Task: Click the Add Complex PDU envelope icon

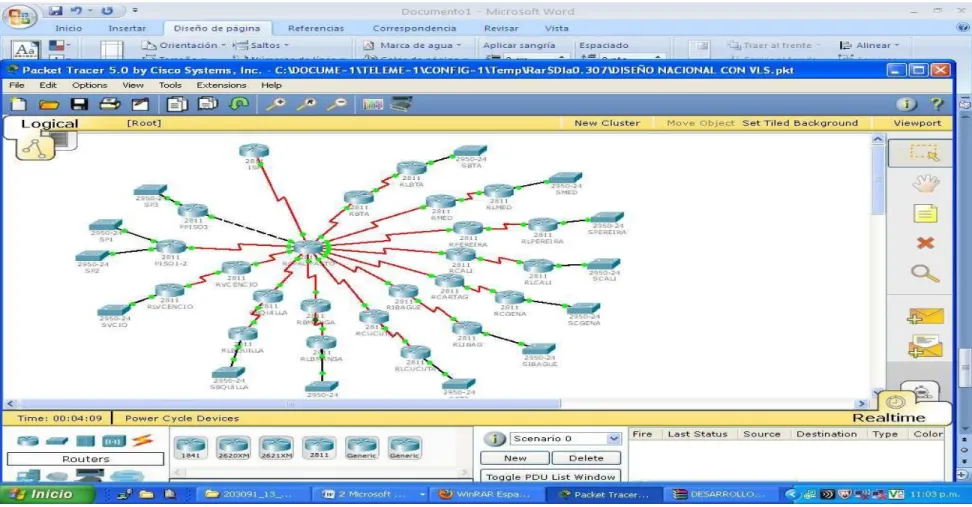Action: [925, 347]
